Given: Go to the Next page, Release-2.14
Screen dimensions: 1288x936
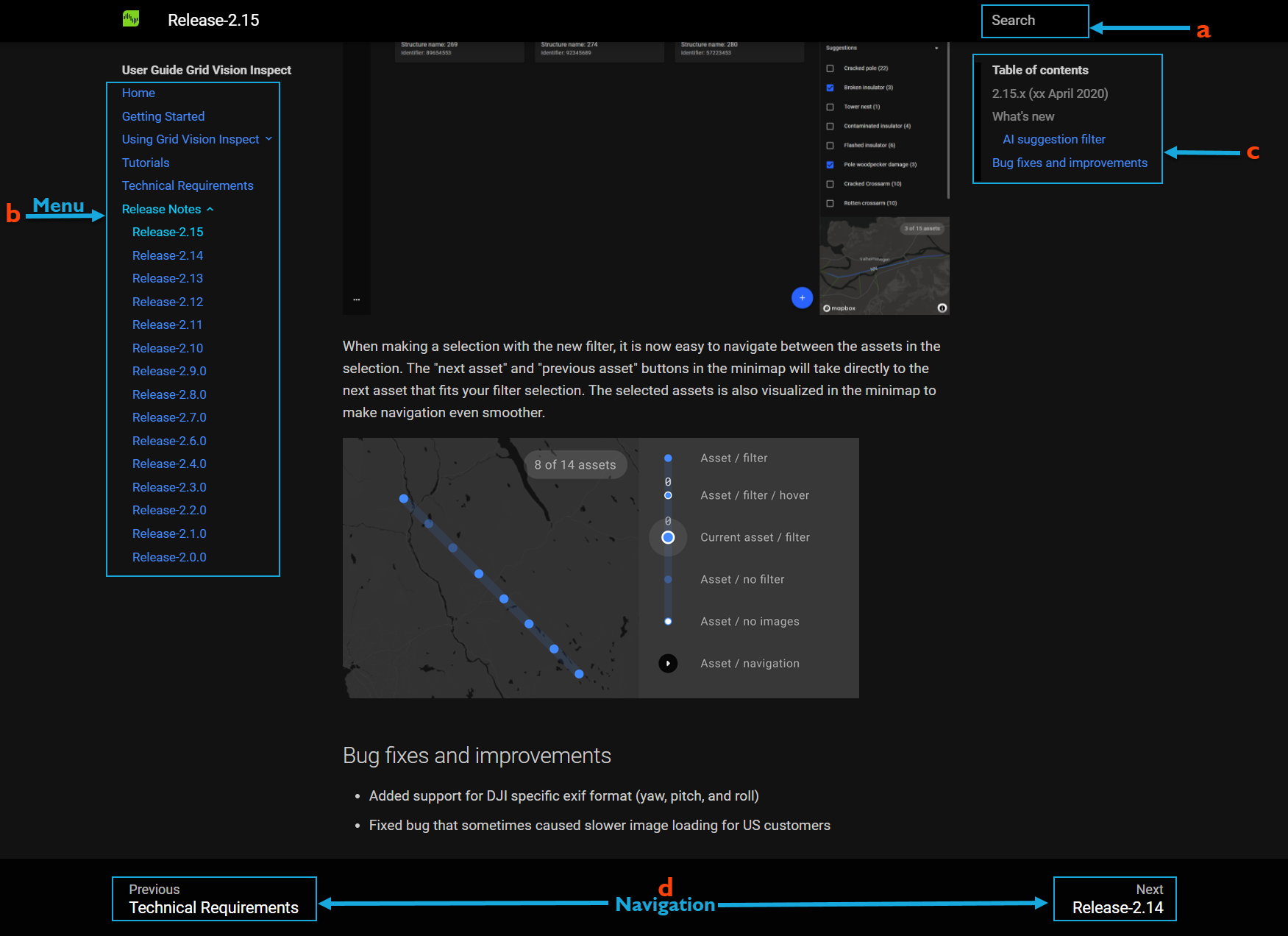Looking at the screenshot, I should [x=1115, y=899].
